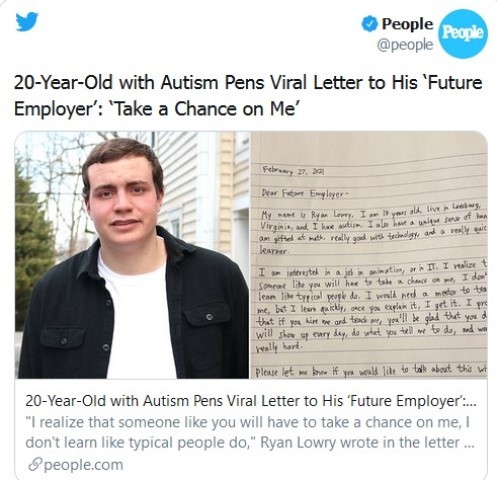Follow the people.com domain link
This screenshot has width=497, height=480.
pyautogui.click(x=83, y=465)
